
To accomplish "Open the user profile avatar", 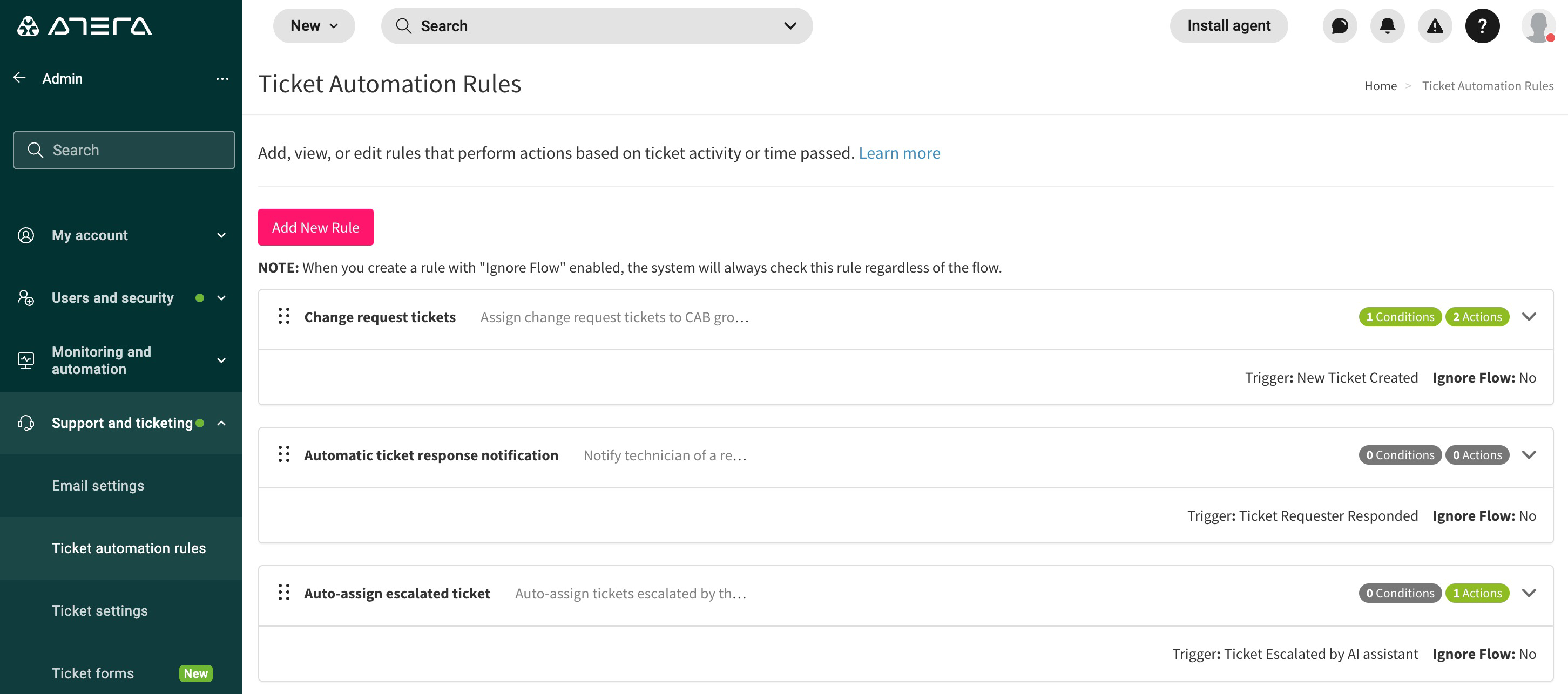I will click(x=1538, y=26).
